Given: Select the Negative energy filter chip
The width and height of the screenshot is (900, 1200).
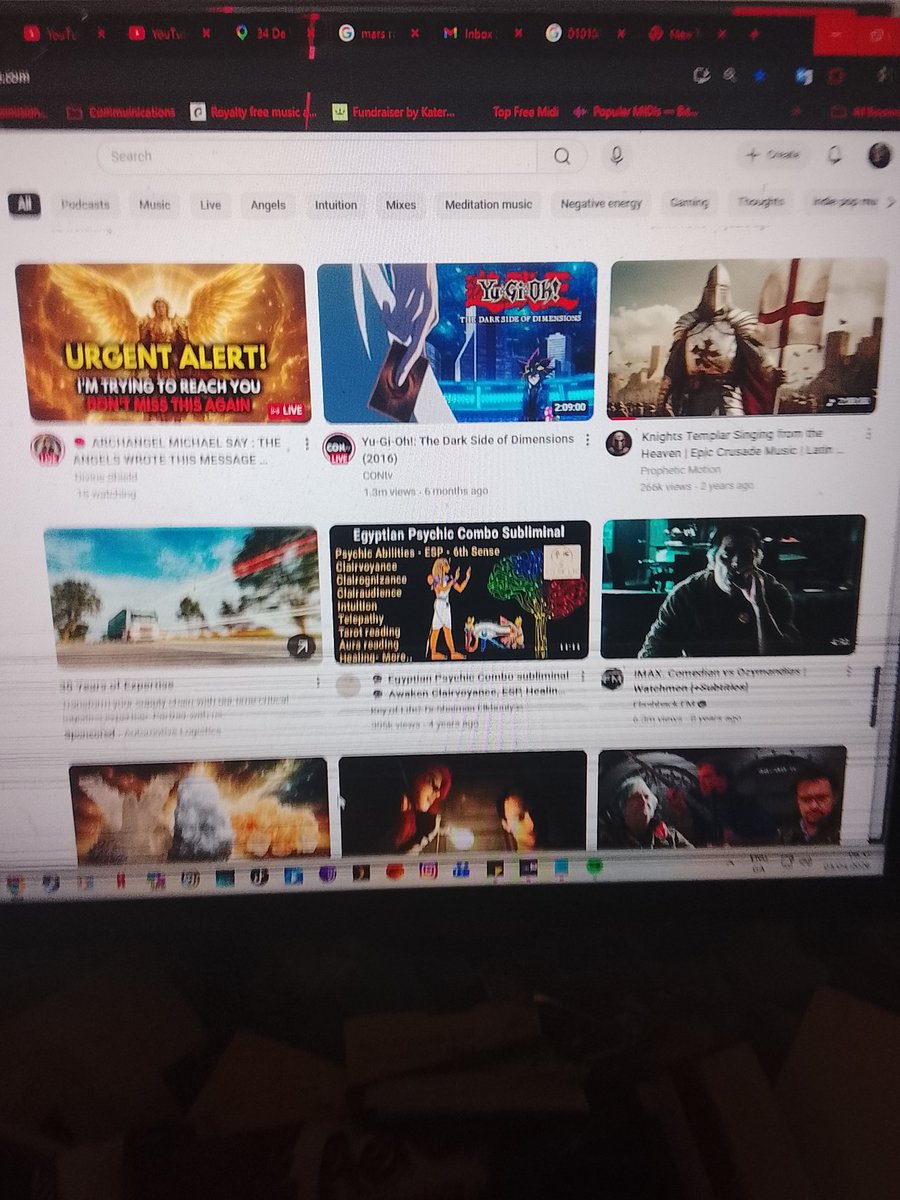Looking at the screenshot, I should [x=600, y=203].
